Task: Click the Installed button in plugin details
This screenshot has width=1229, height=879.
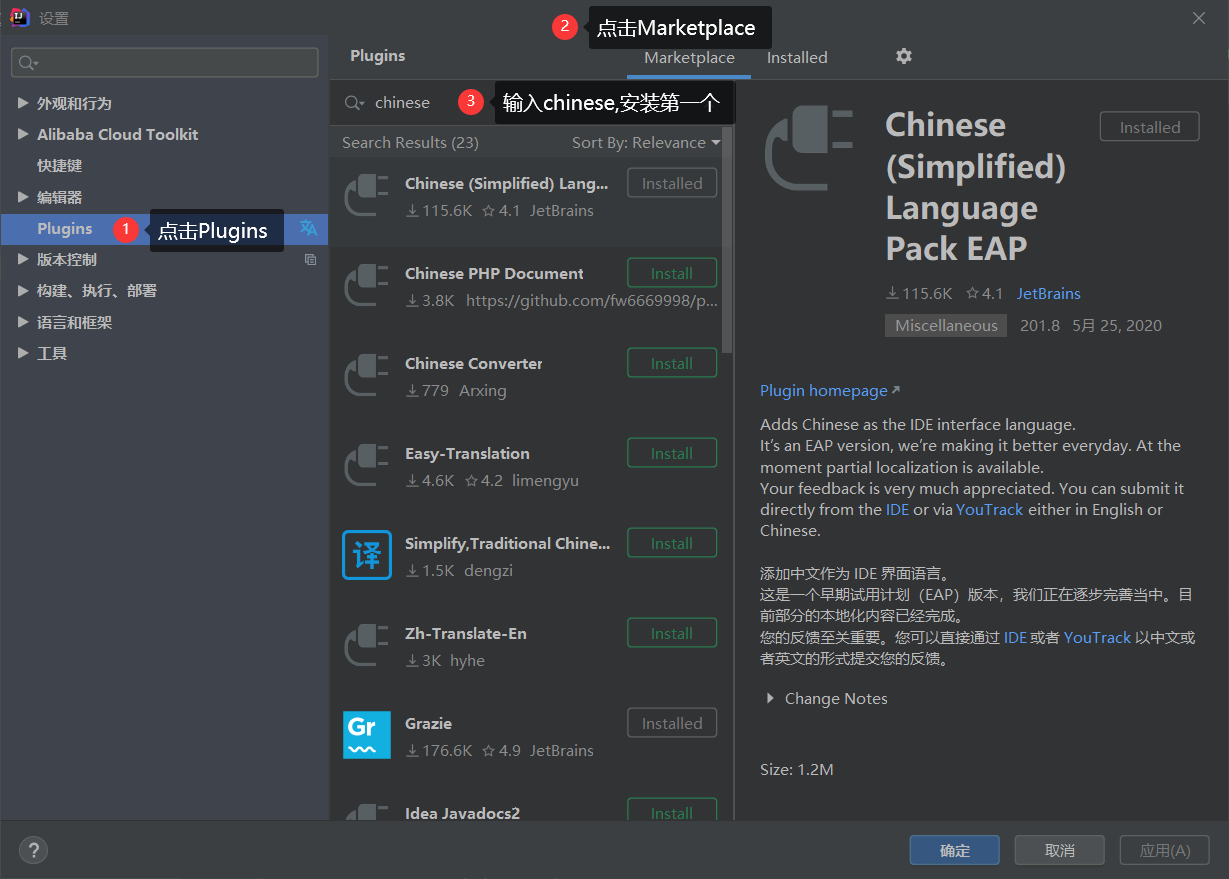Action: pyautogui.click(x=1150, y=127)
